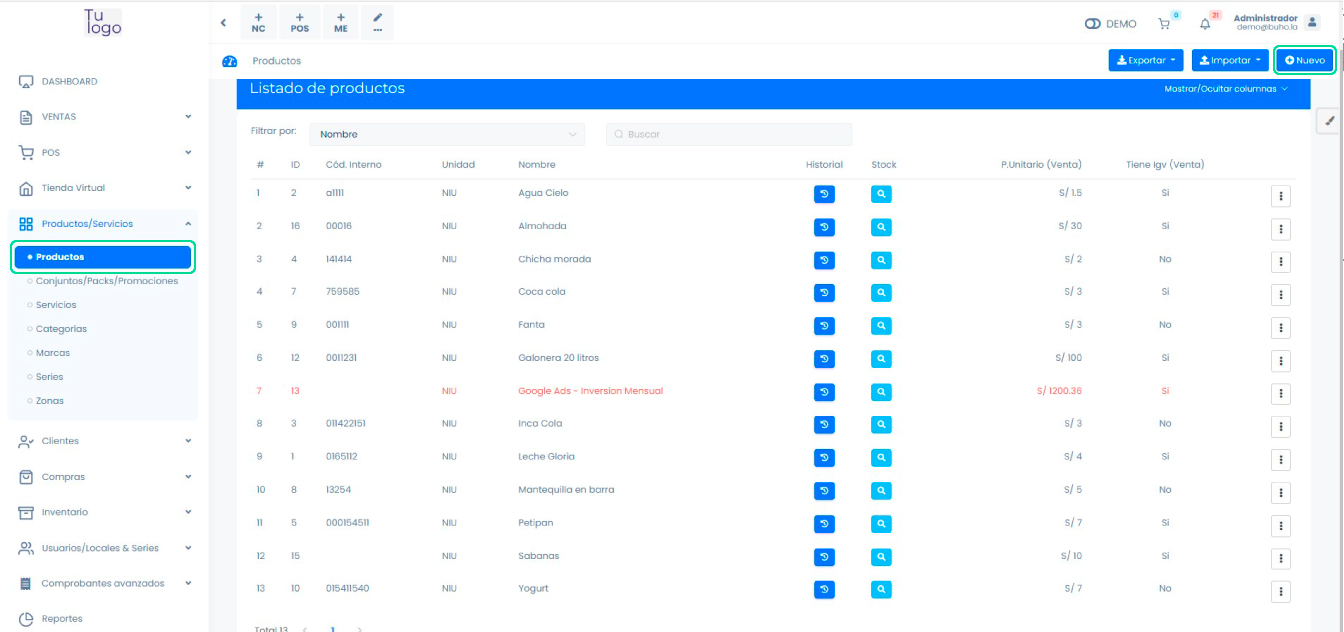1344x632 pixels.
Task: Click the NC quick-add shortcut icon
Action: (259, 22)
